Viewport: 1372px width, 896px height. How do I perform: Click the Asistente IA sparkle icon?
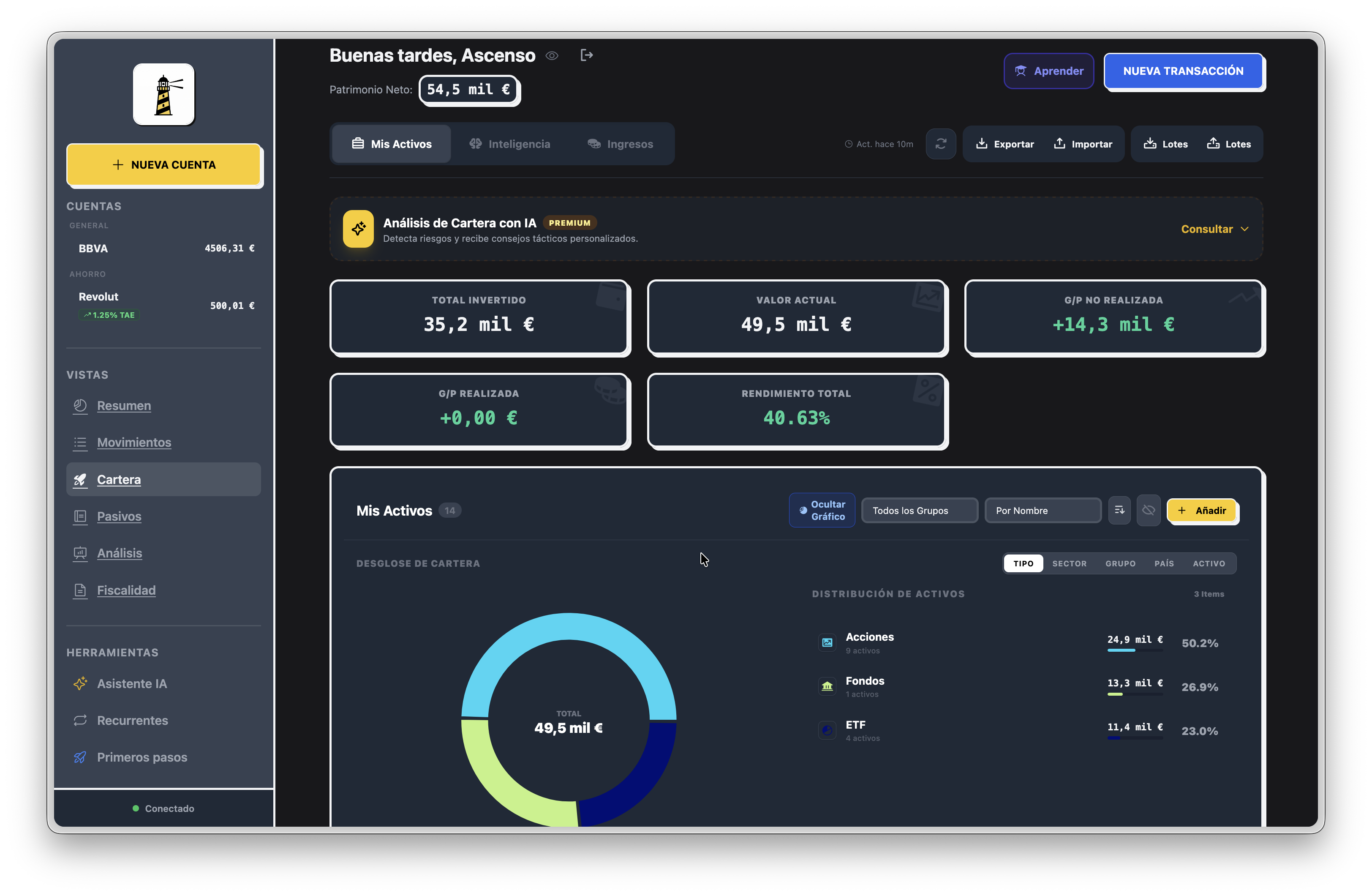click(80, 684)
